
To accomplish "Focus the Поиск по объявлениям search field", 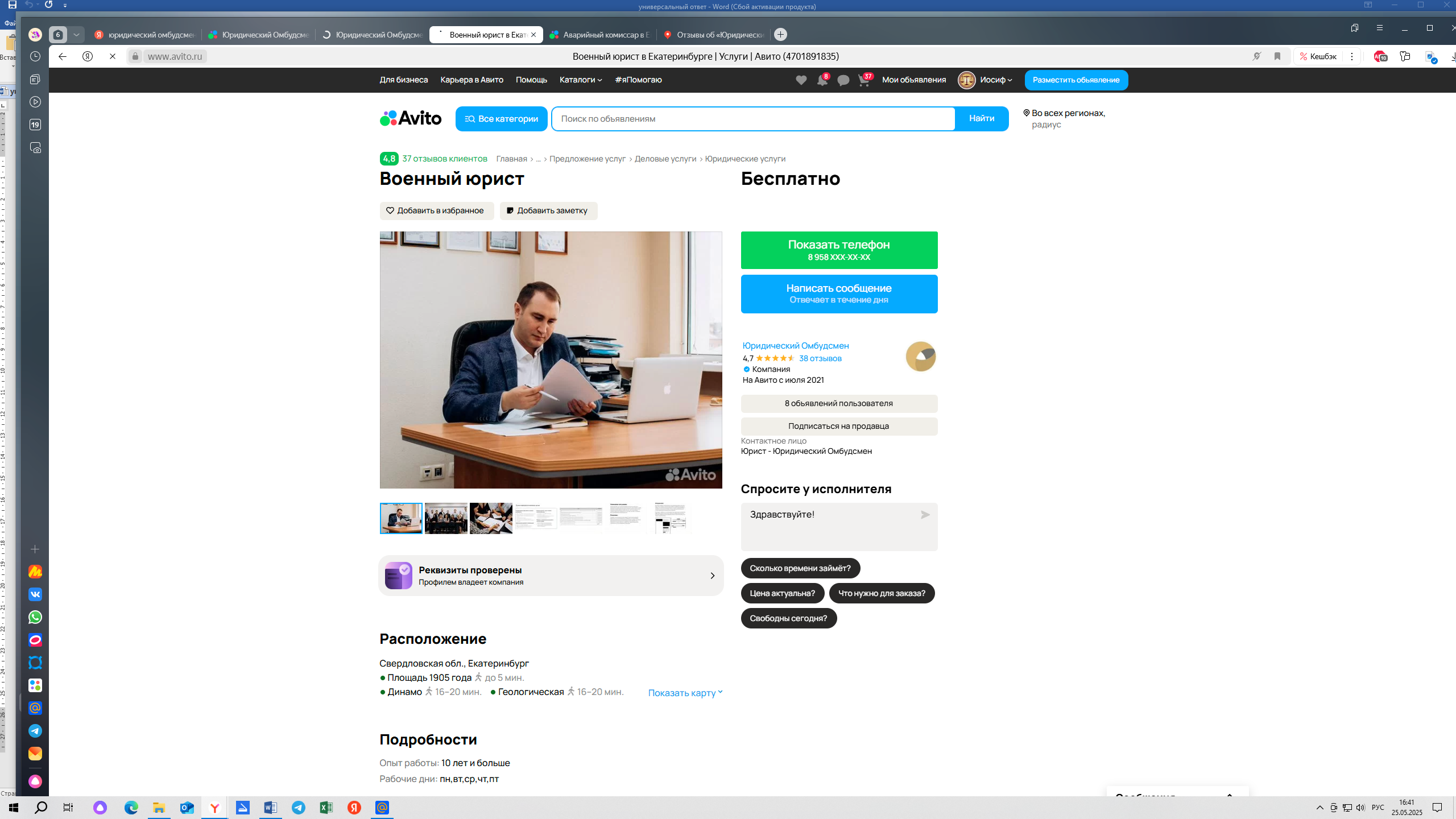I will click(753, 119).
